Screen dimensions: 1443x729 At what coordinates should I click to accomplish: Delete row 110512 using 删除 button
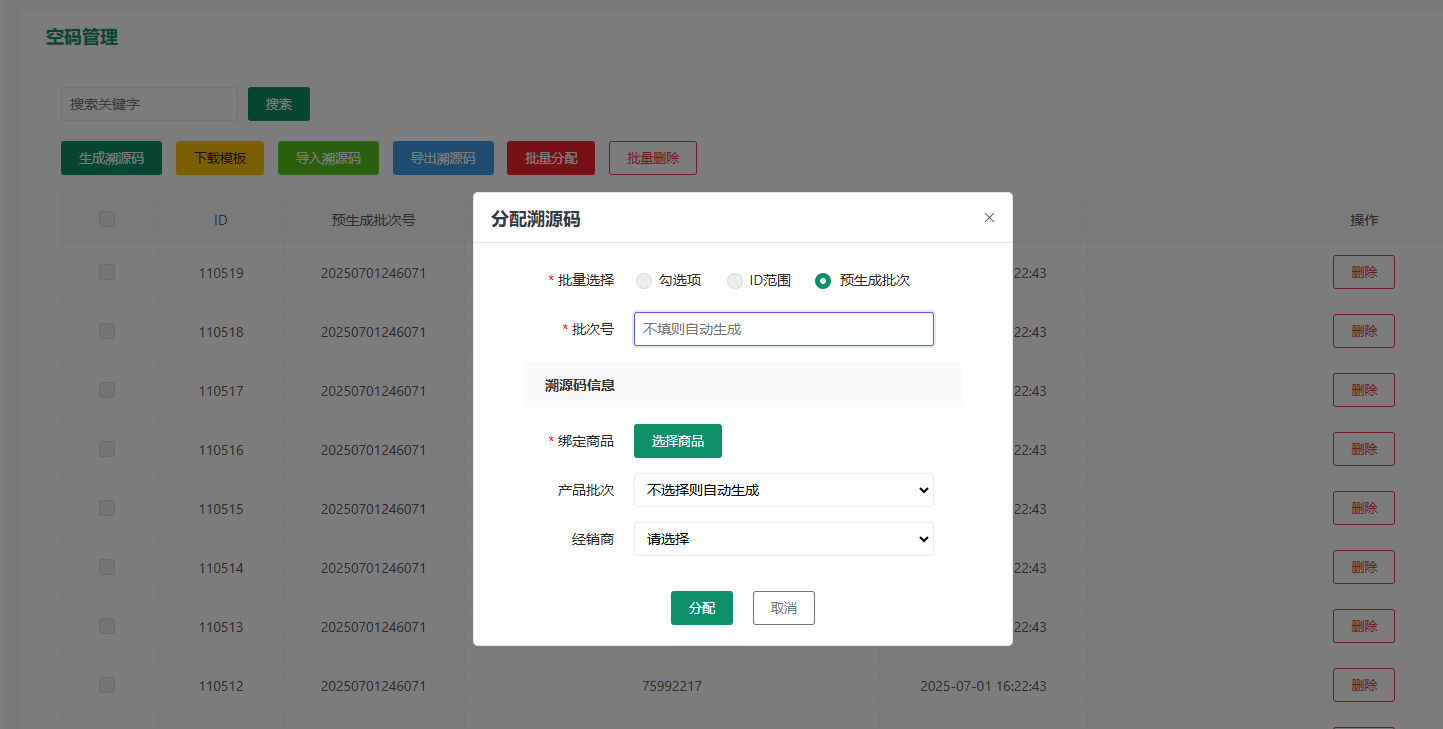pos(1363,685)
